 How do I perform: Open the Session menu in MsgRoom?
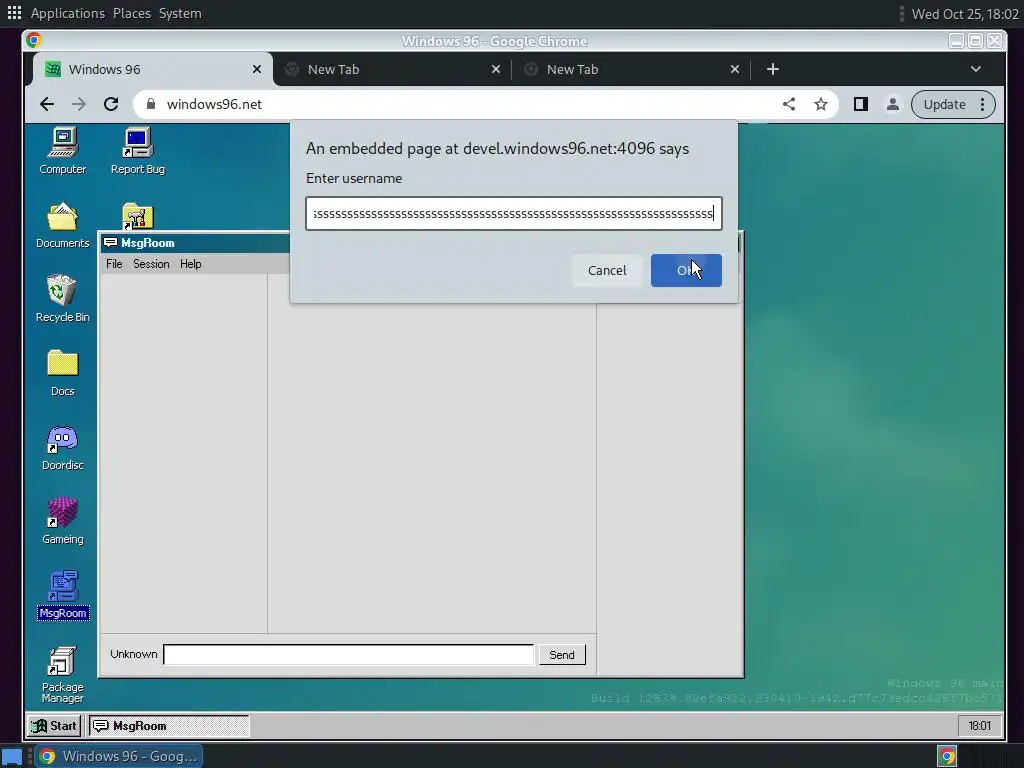pyautogui.click(x=151, y=264)
